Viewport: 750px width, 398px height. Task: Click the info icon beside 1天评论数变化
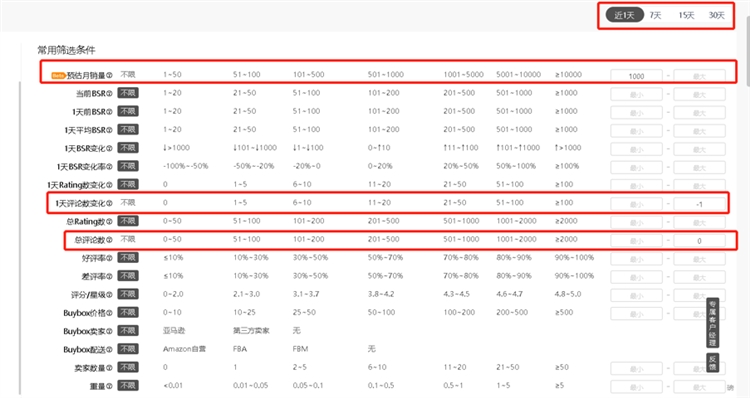pyautogui.click(x=109, y=203)
